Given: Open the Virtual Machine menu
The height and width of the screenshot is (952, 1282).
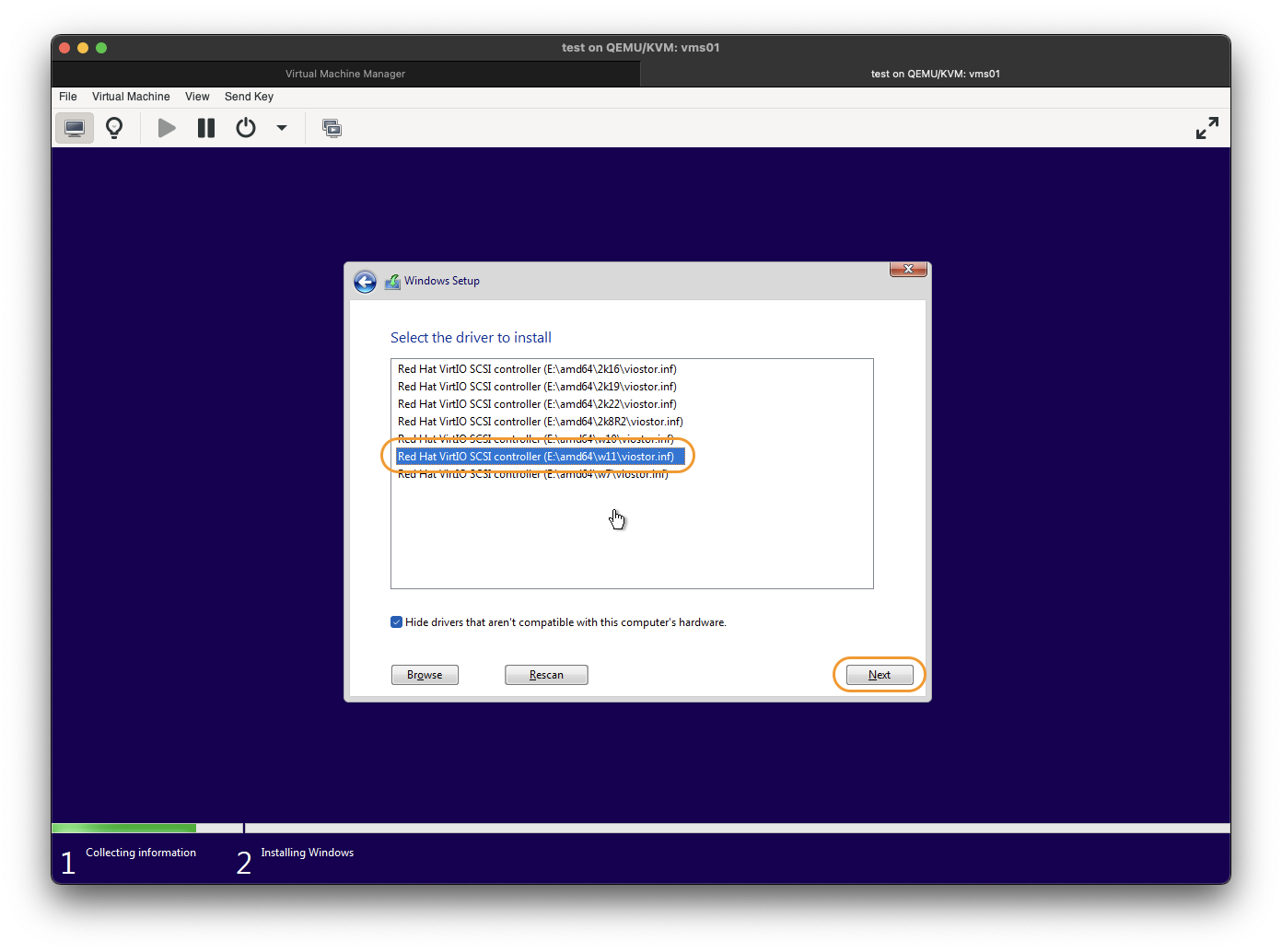Looking at the screenshot, I should (x=131, y=97).
